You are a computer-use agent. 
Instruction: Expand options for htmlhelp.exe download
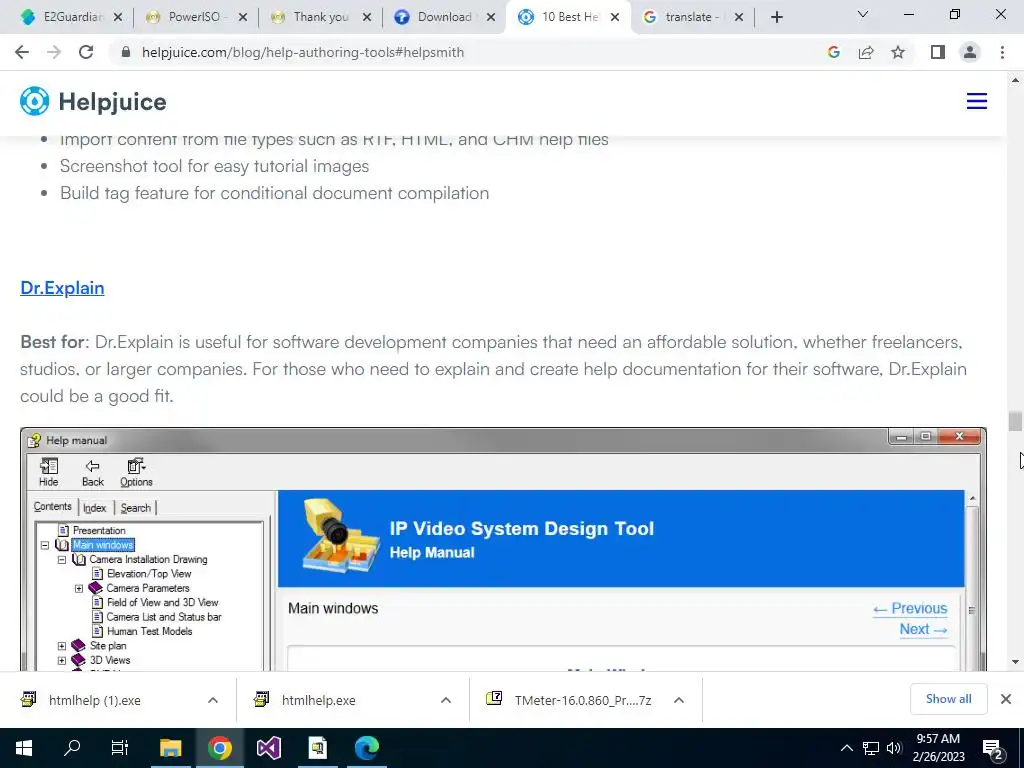click(x=446, y=700)
